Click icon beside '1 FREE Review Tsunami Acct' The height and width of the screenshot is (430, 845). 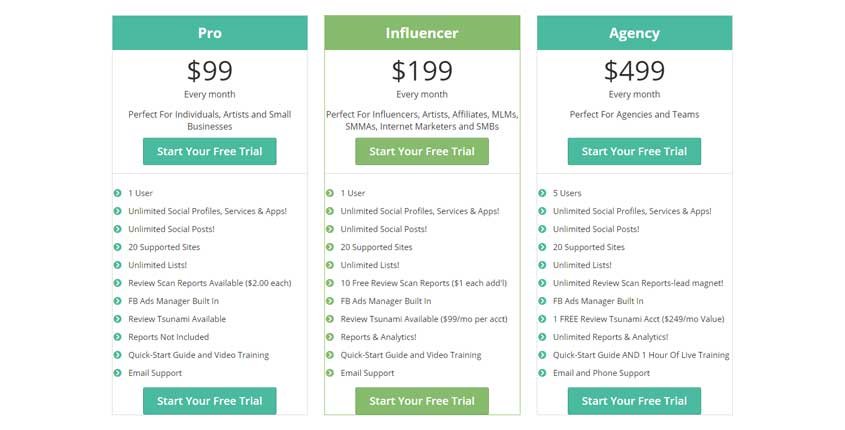[542, 319]
